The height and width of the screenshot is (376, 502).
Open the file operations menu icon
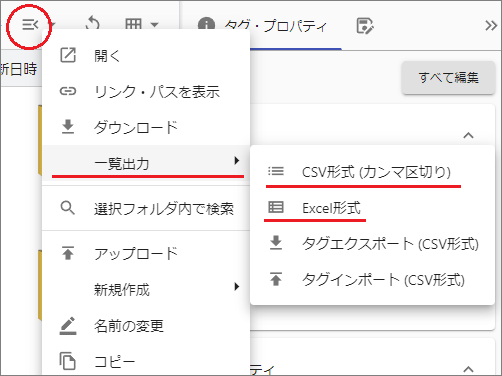(x=30, y=25)
